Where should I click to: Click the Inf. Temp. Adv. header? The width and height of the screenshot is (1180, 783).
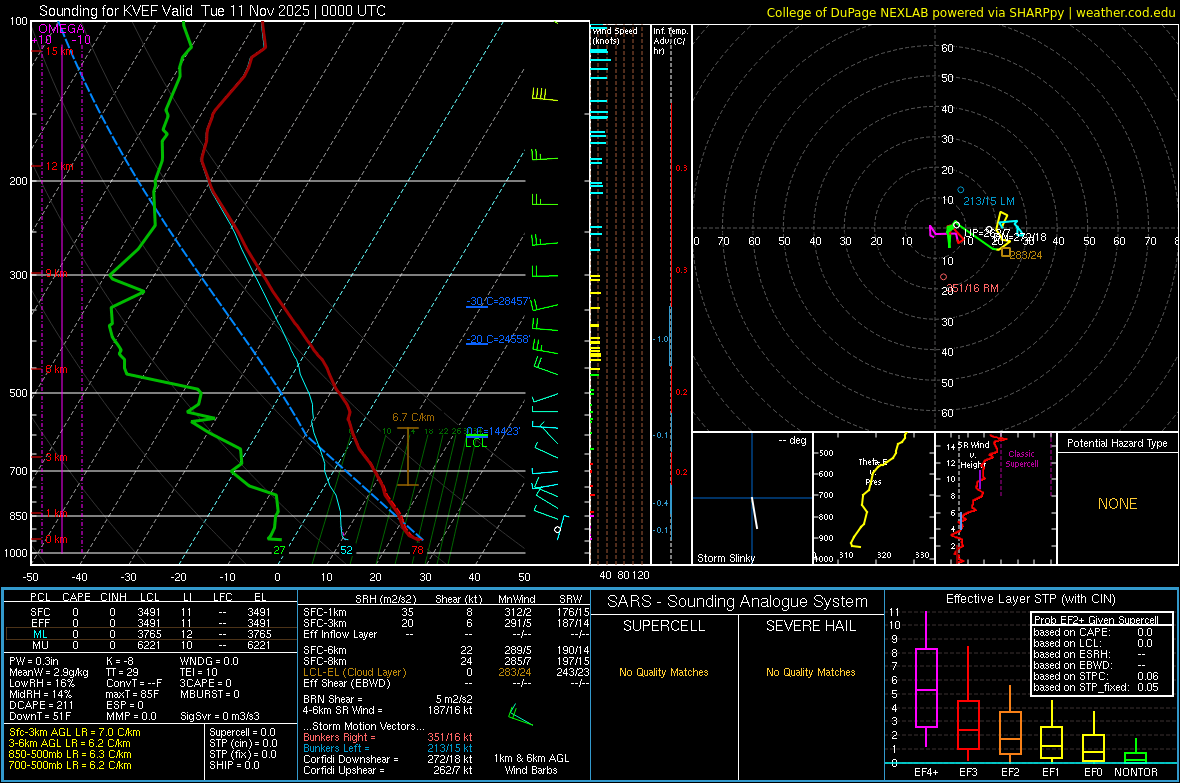[670, 41]
